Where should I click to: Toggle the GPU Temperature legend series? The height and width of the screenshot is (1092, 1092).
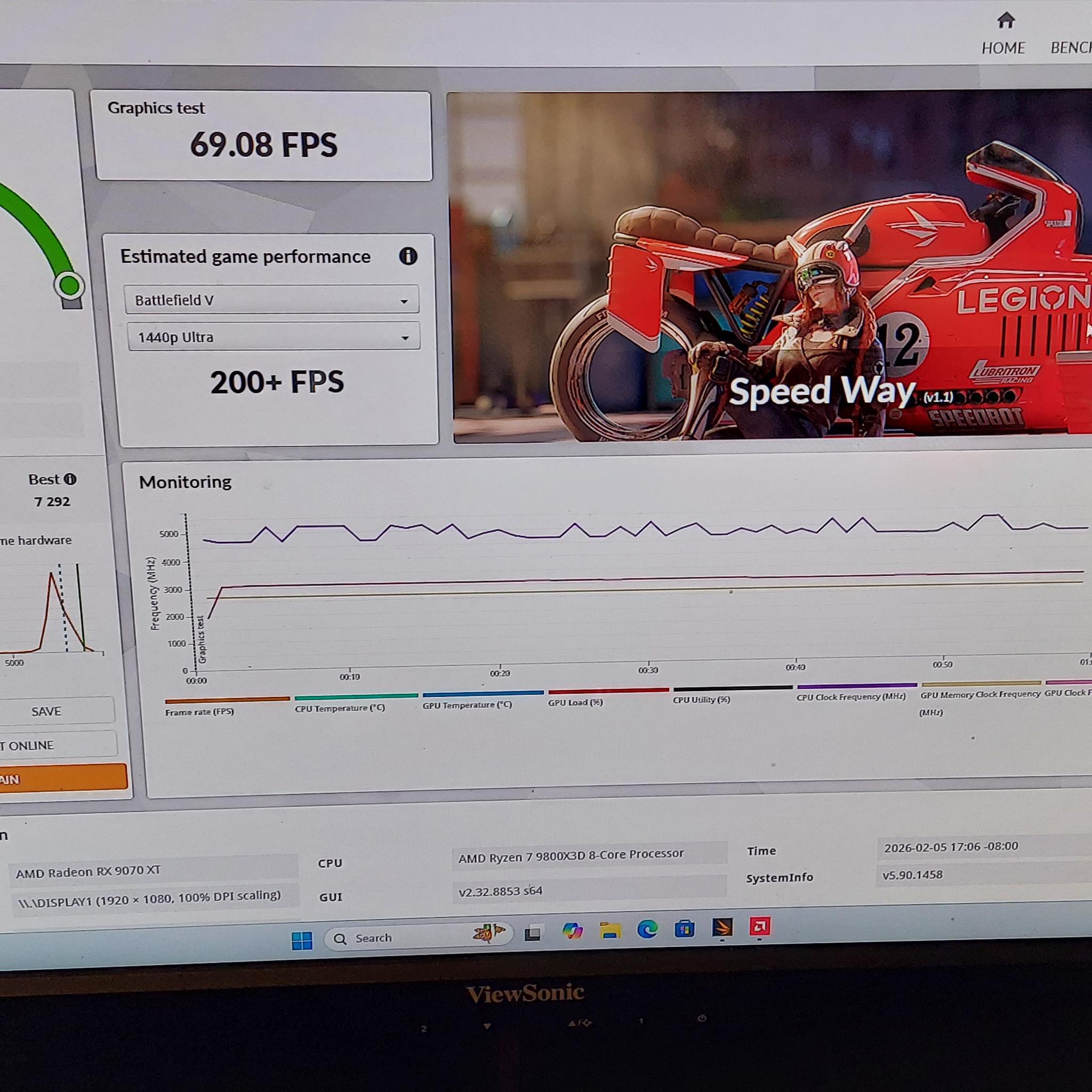pos(483,700)
